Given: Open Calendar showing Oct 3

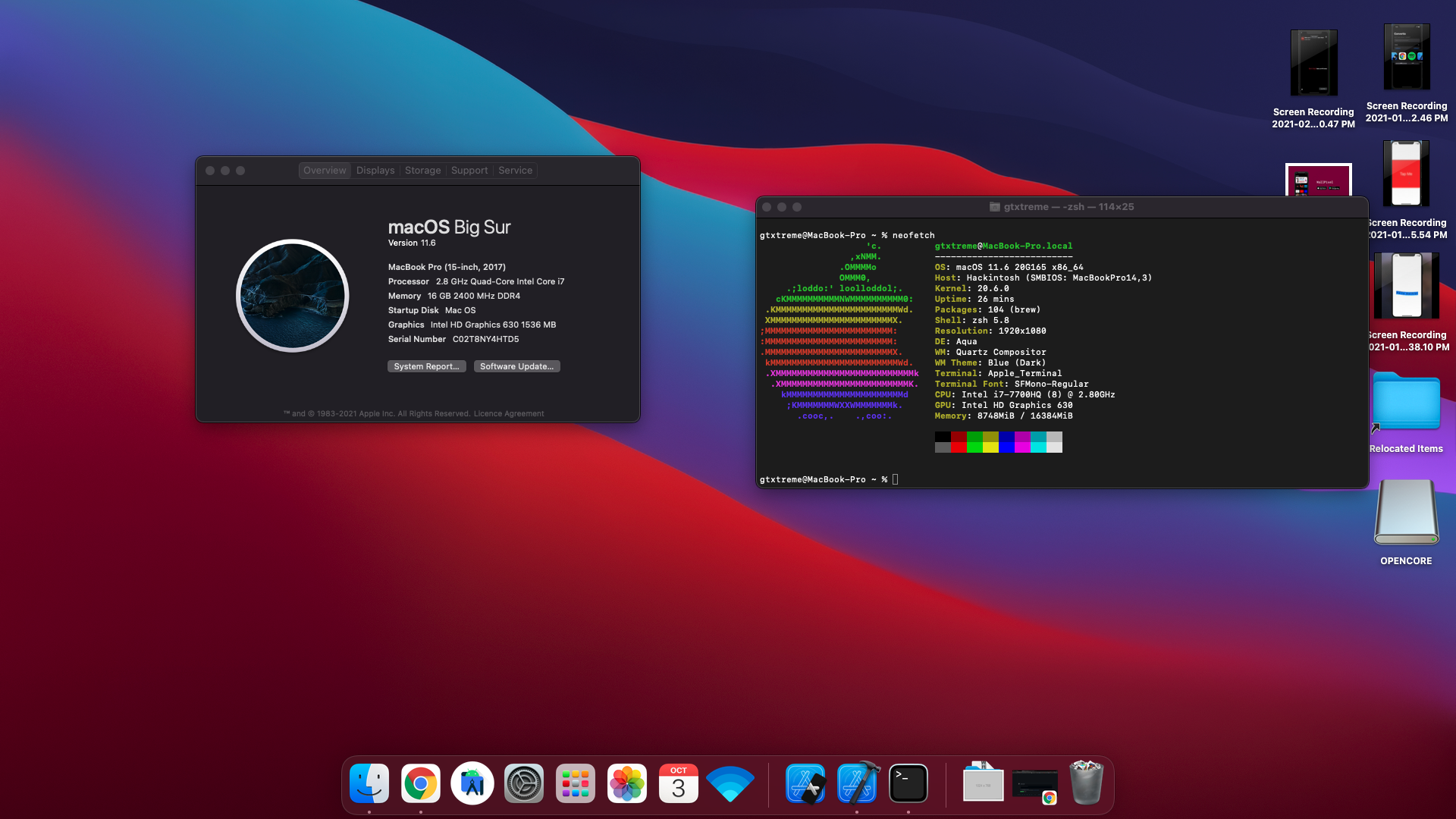Looking at the screenshot, I should (679, 783).
